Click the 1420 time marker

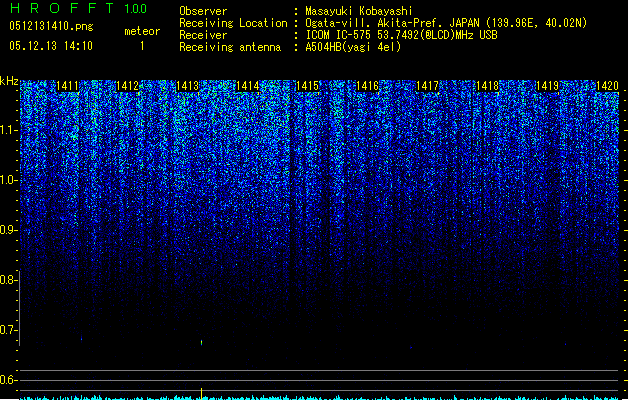point(607,86)
